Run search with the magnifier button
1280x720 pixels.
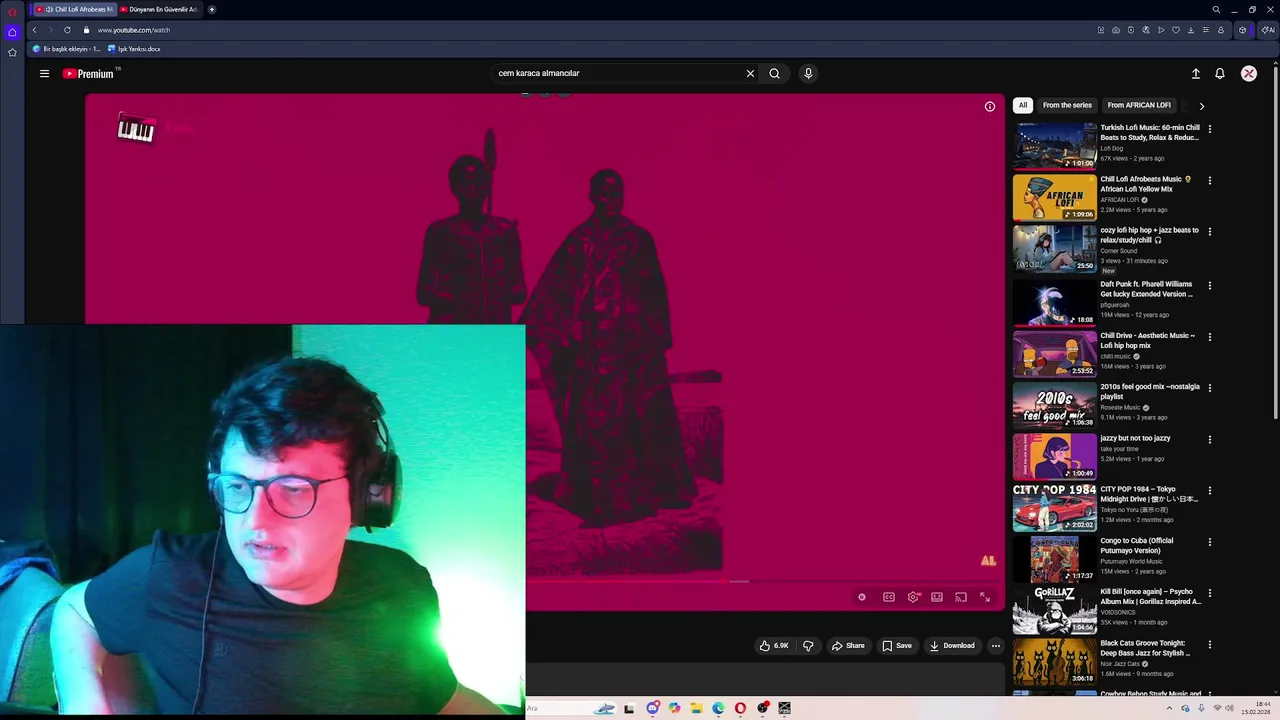pyautogui.click(x=774, y=73)
